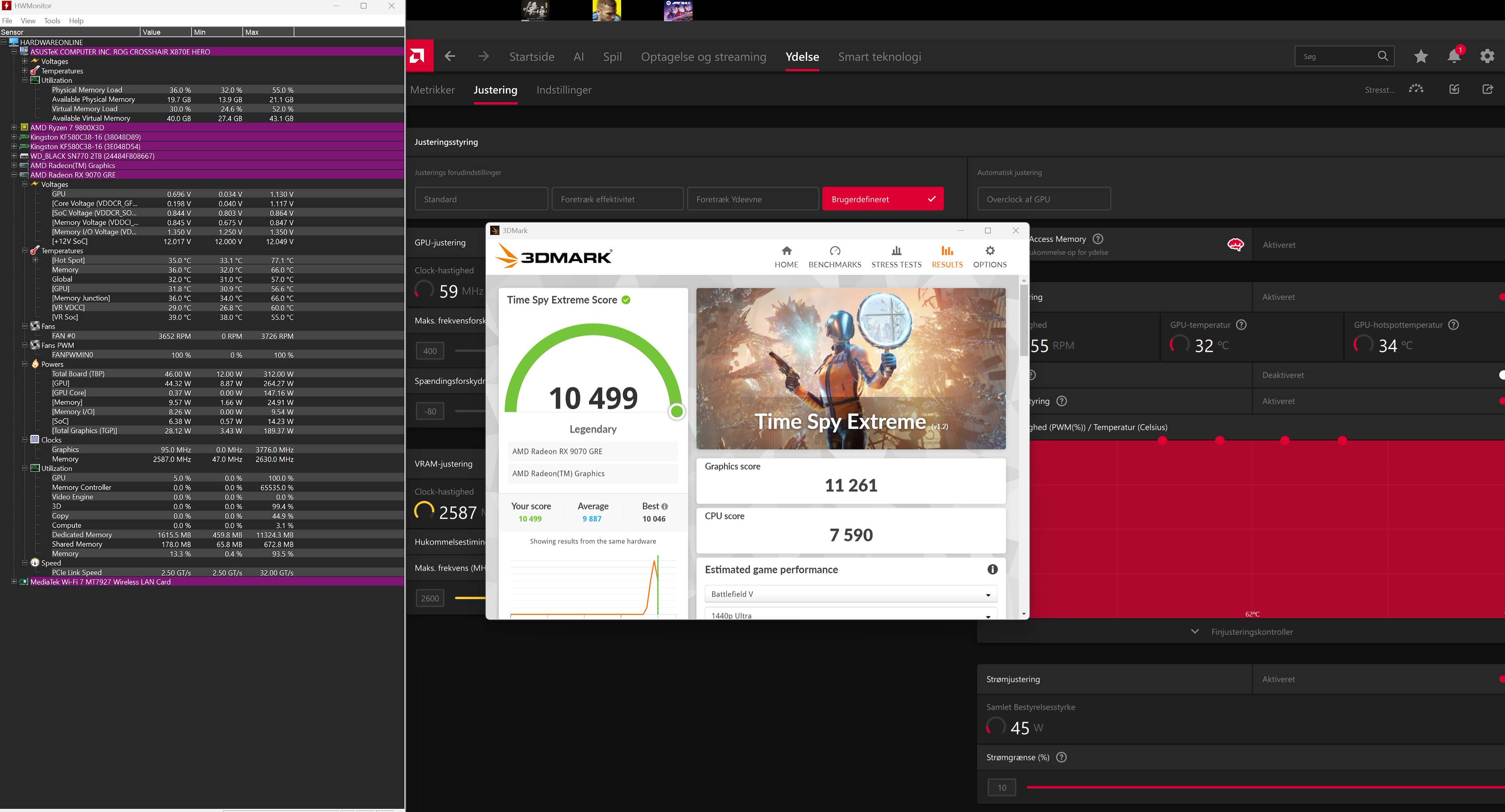Image resolution: width=1505 pixels, height=812 pixels.
Task: Click the info icon next to Best score
Action: (x=664, y=506)
